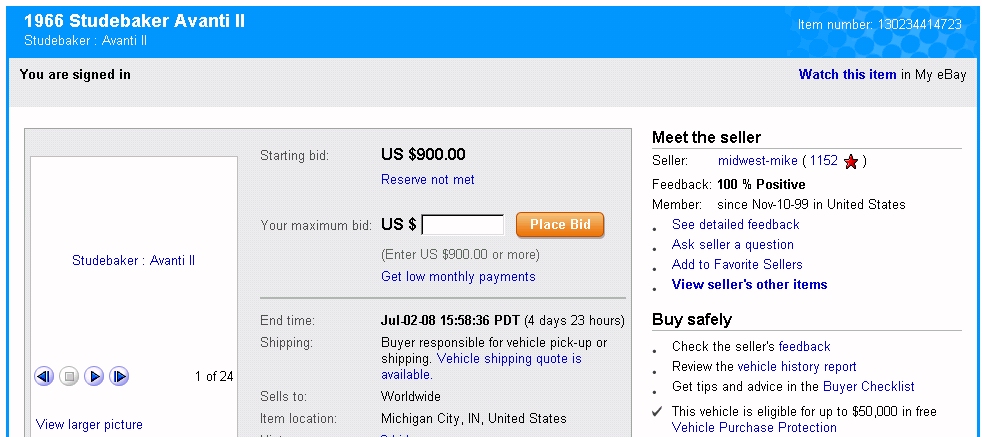Play the picture slideshow
The width and height of the screenshot is (982, 437).
pos(94,376)
